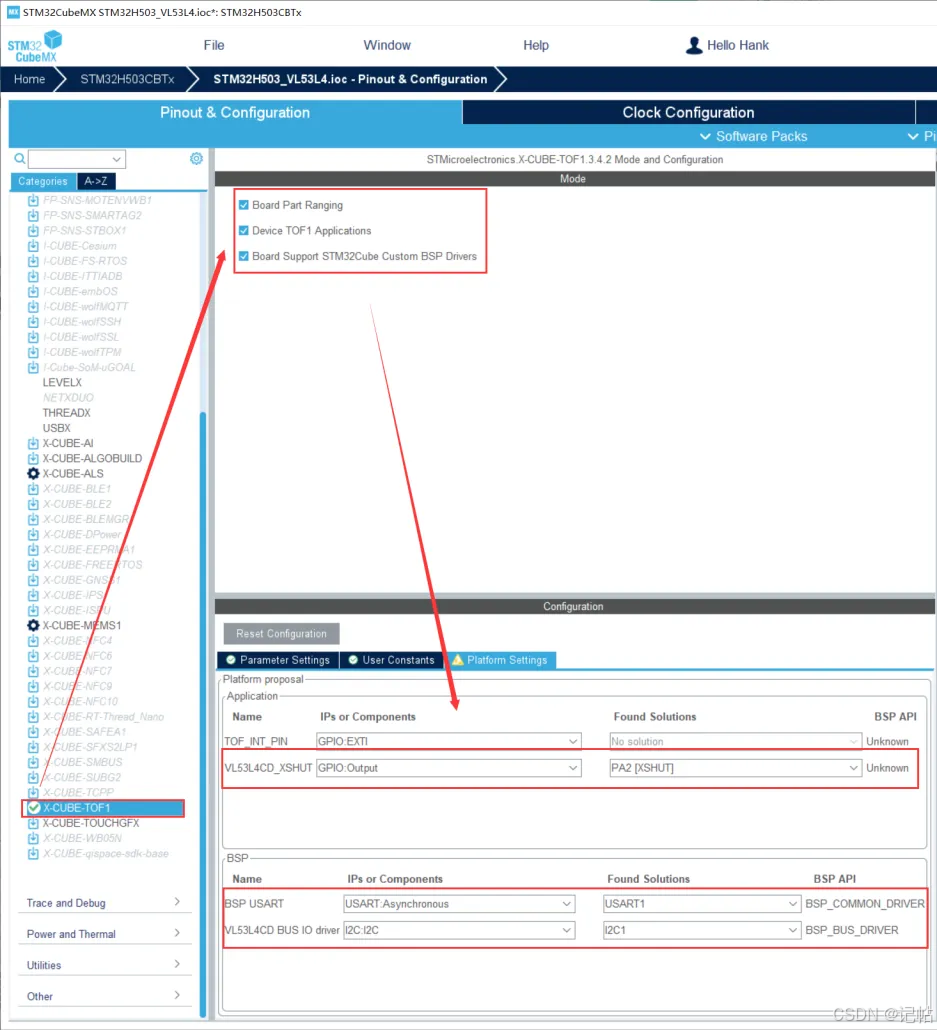Image resolution: width=937 pixels, height=1030 pixels.
Task: Click the warning icon on Platform Settings tab
Action: (457, 660)
